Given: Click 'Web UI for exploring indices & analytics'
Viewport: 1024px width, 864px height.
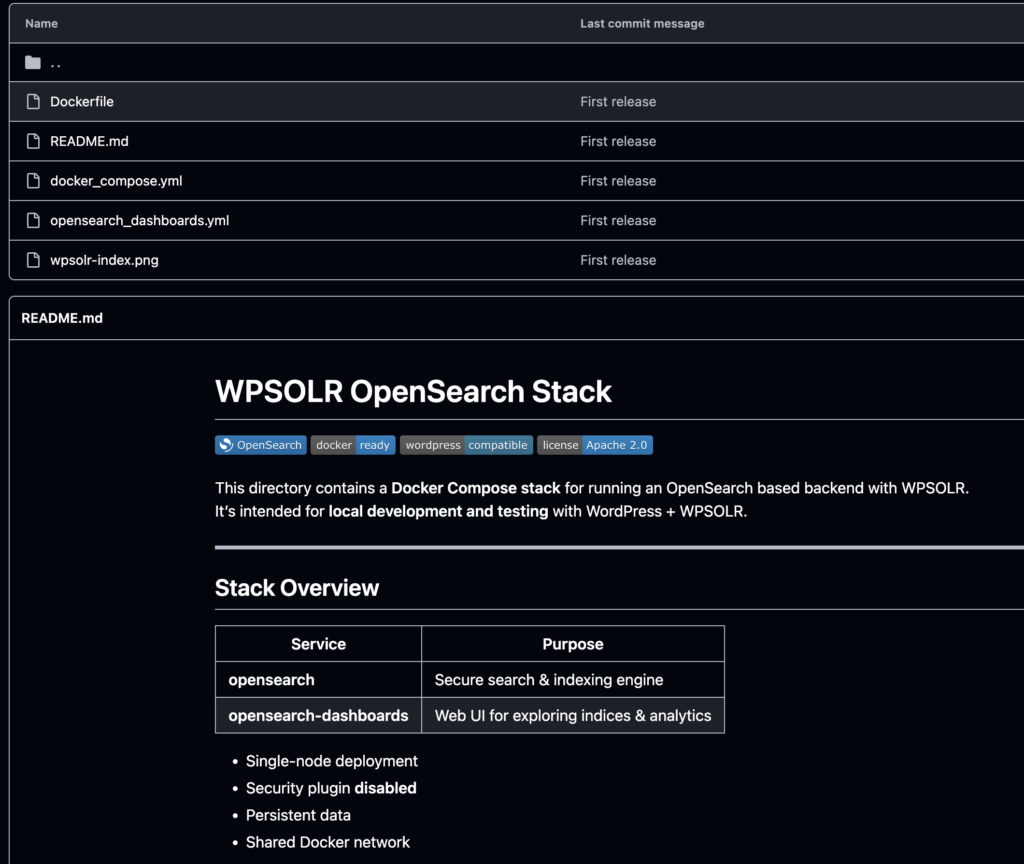Looking at the screenshot, I should pyautogui.click(x=573, y=716).
